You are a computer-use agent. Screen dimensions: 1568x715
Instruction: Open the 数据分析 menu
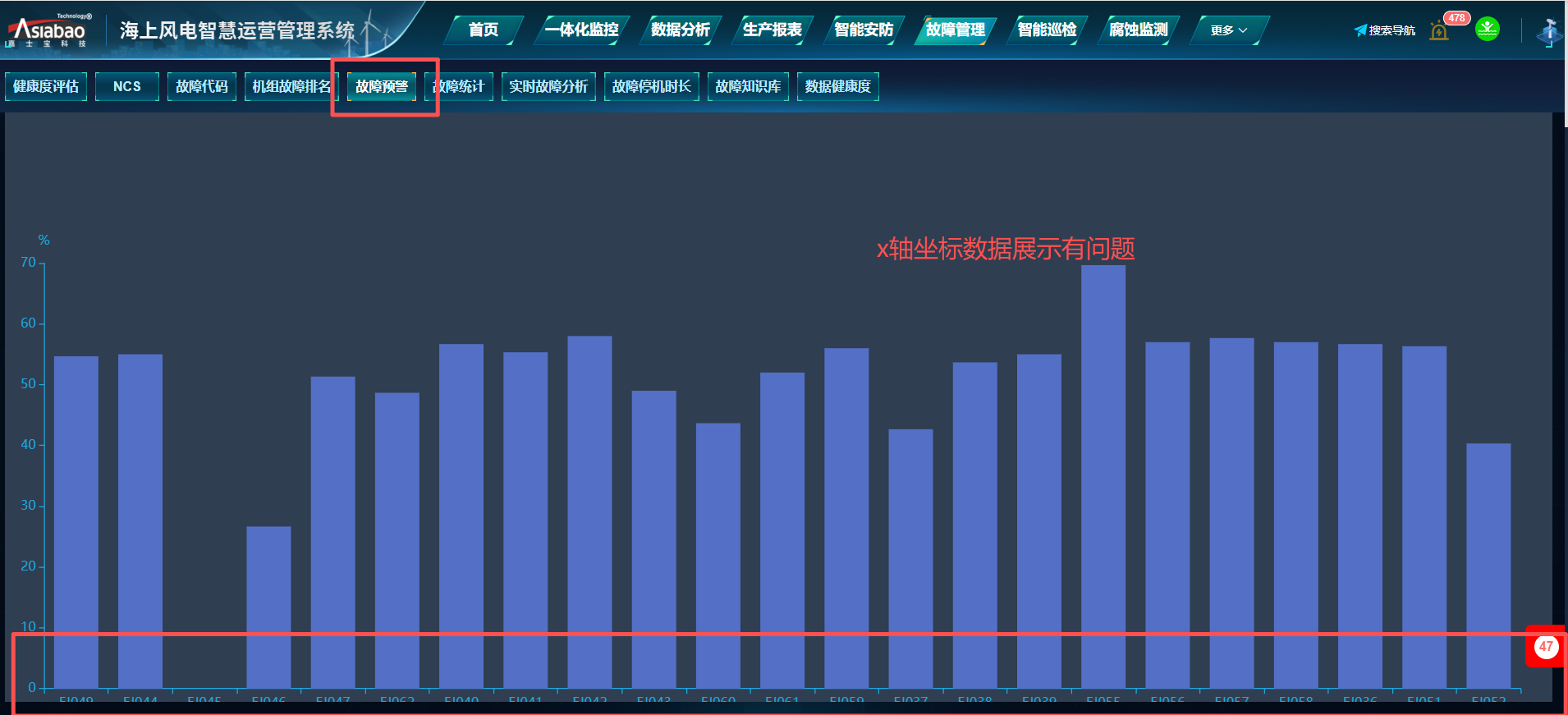tap(680, 30)
